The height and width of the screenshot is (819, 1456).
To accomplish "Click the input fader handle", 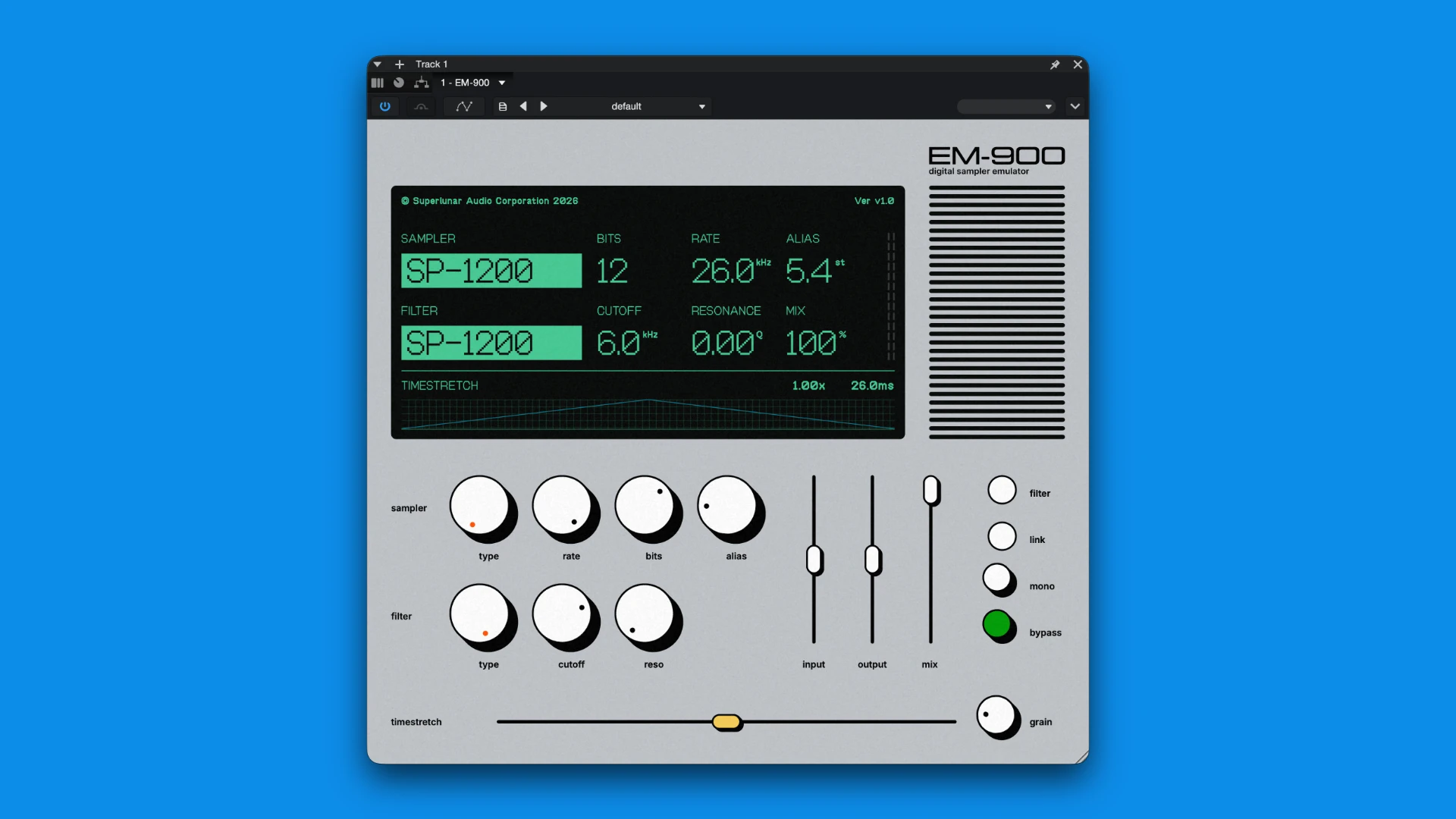I will [x=814, y=560].
